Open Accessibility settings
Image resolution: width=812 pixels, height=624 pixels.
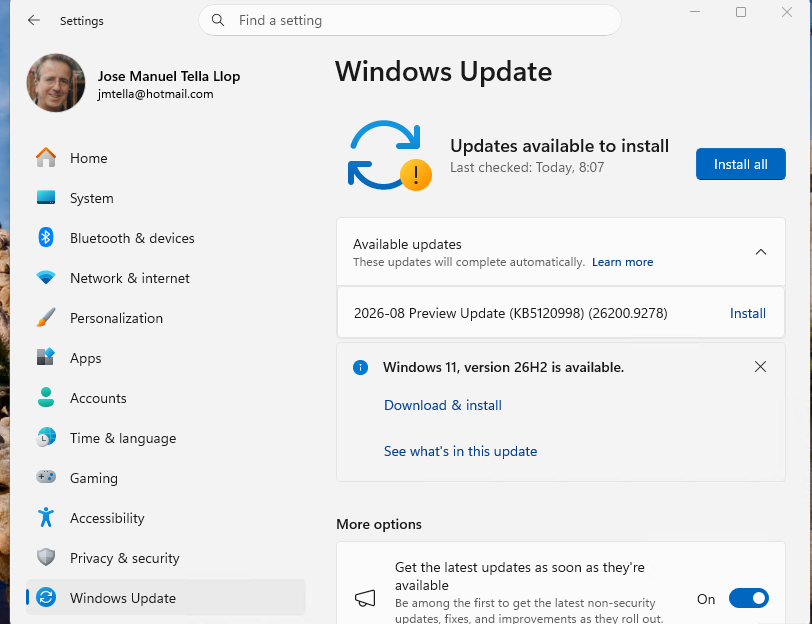[x=166, y=517]
